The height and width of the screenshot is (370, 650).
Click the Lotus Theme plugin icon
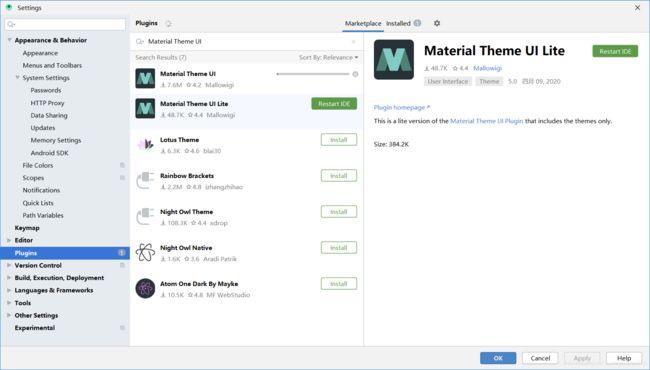click(145, 144)
